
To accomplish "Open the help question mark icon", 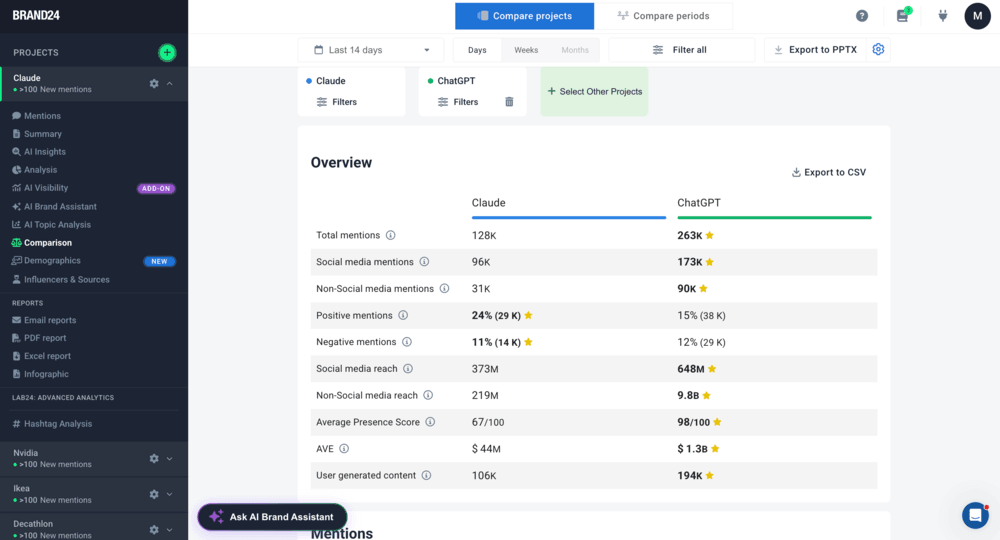I will click(862, 16).
